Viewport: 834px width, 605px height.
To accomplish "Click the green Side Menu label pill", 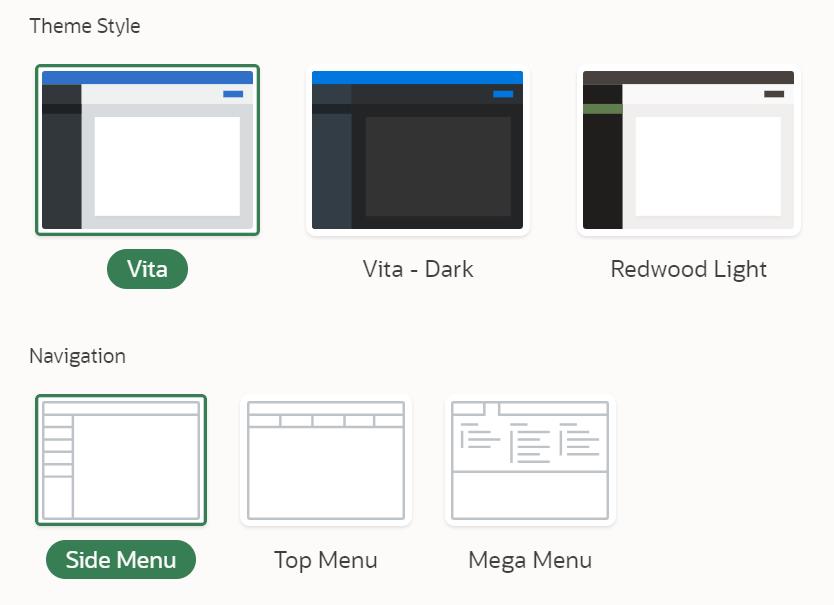I will (x=121, y=560).
